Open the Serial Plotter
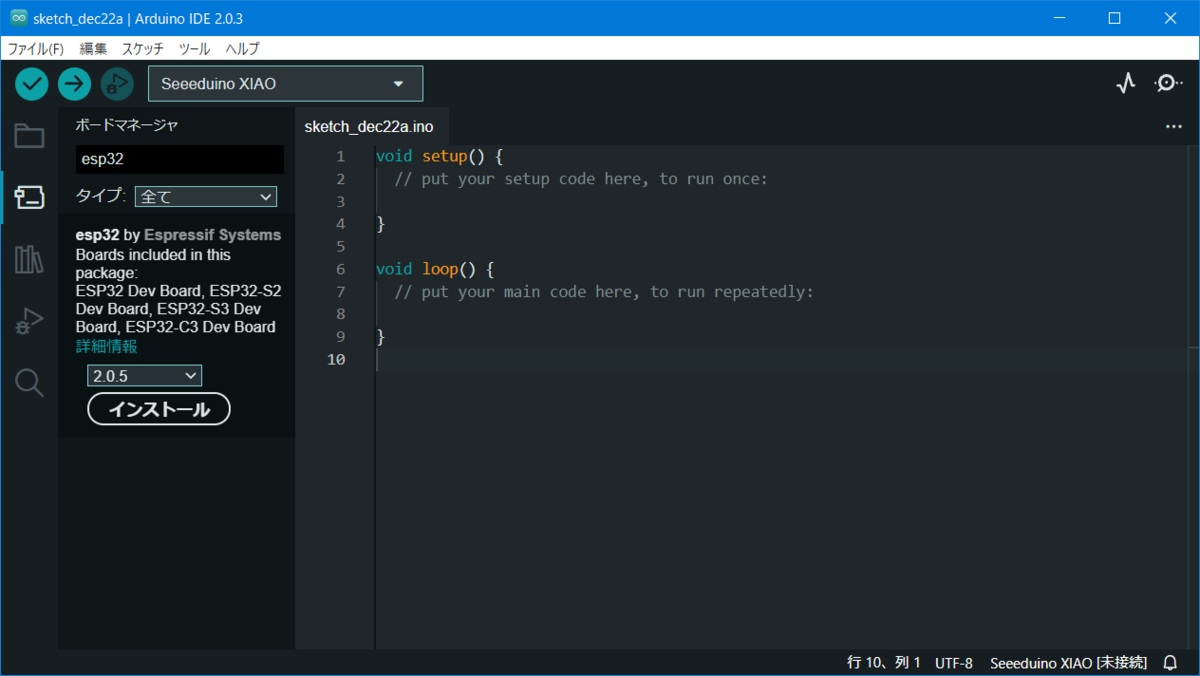 pyautogui.click(x=1126, y=84)
